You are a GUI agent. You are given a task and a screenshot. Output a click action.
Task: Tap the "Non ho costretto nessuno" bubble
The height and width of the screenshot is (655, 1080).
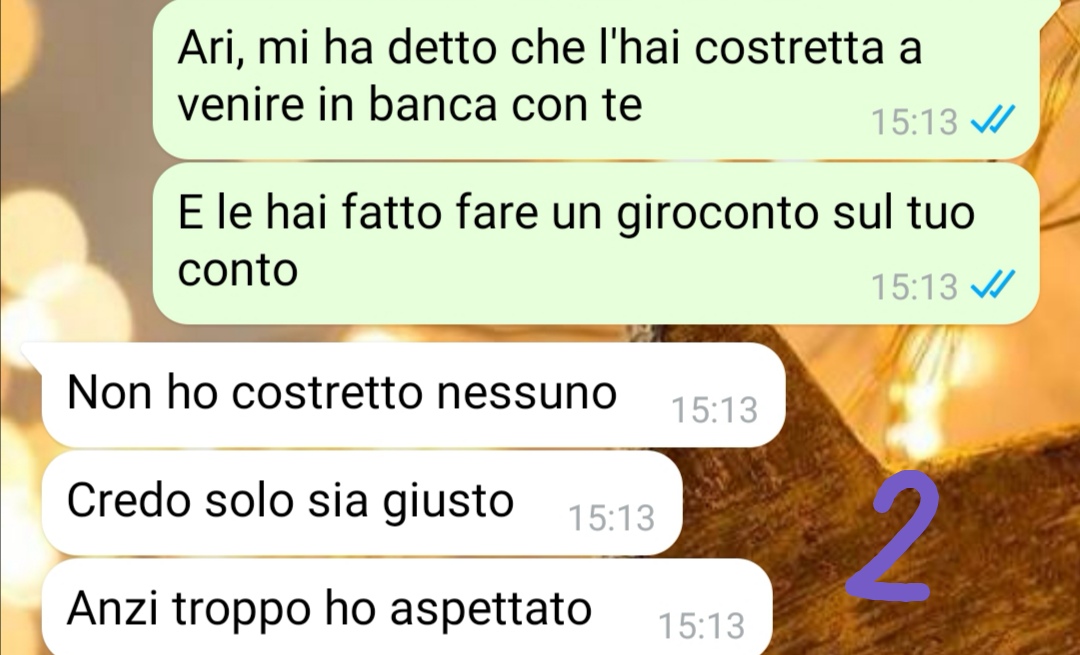click(413, 395)
